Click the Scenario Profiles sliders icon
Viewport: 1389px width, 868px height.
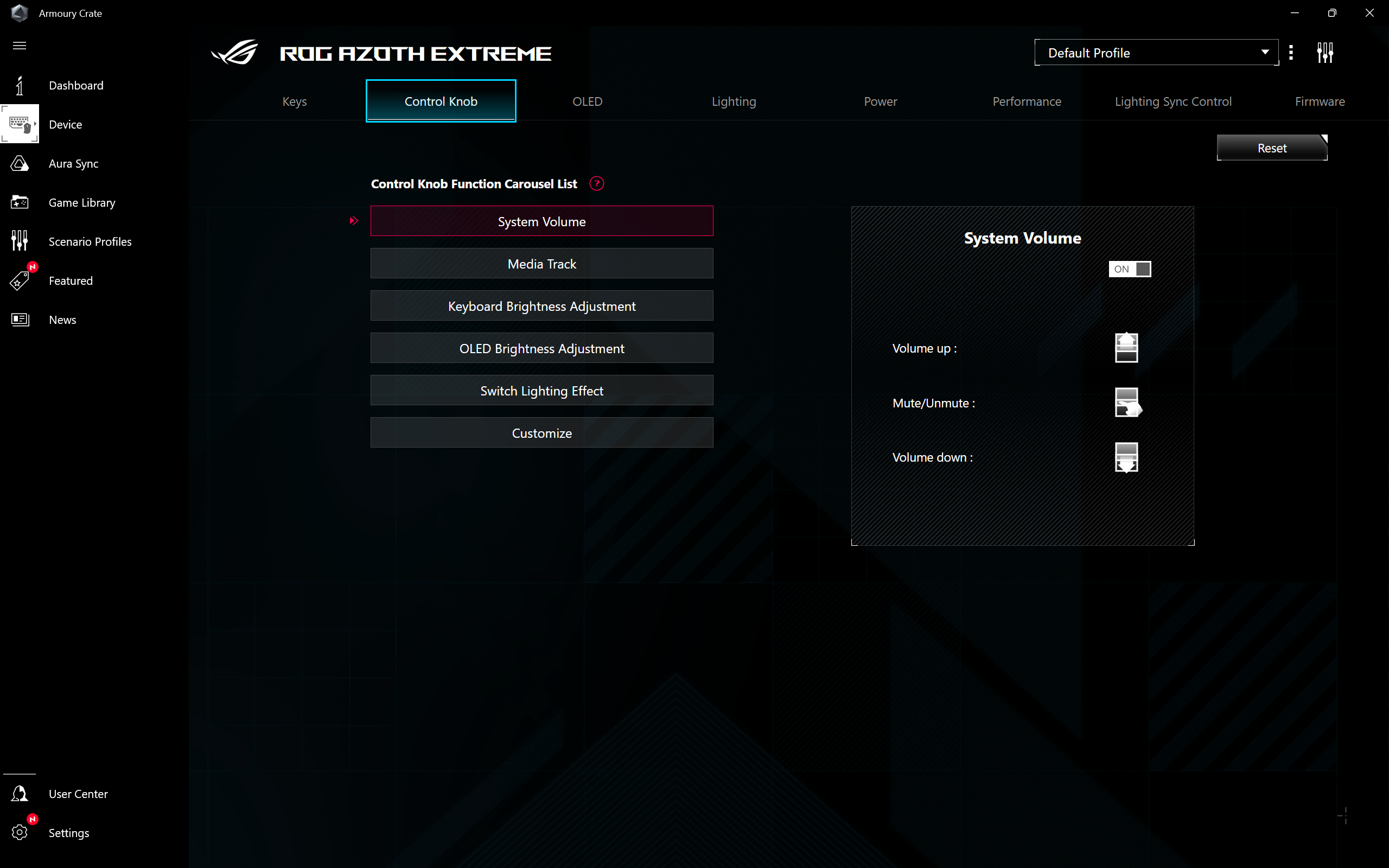tap(20, 241)
